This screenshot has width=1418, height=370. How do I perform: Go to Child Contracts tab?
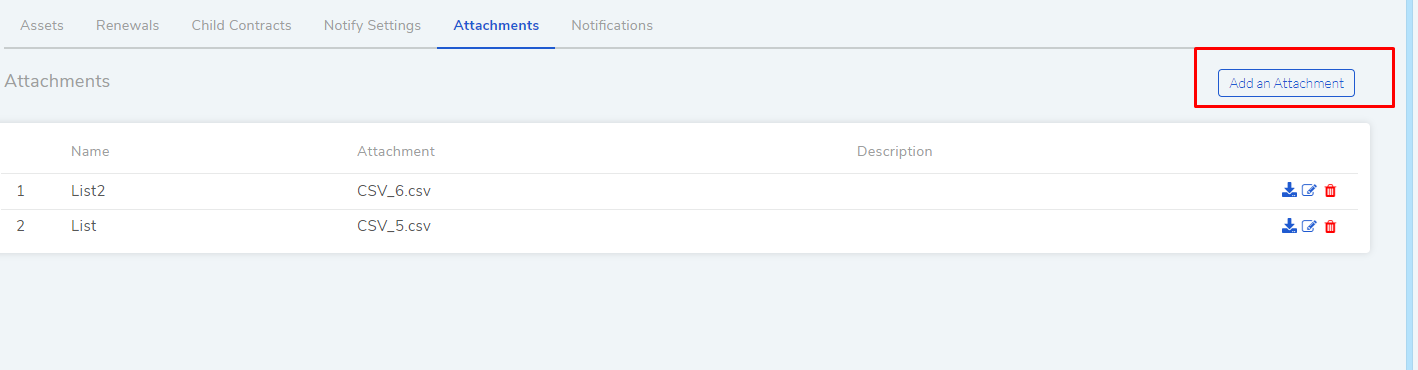coord(241,25)
